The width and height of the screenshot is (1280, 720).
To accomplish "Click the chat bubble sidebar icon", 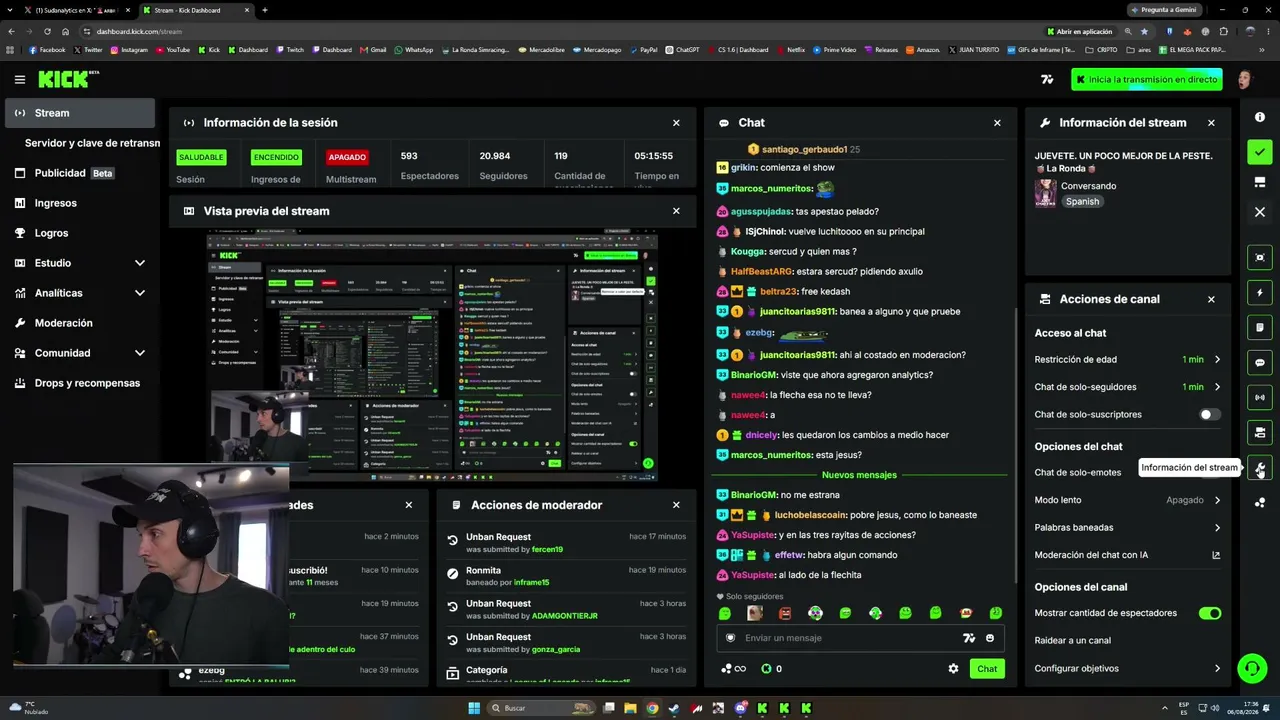I will (x=1260, y=363).
